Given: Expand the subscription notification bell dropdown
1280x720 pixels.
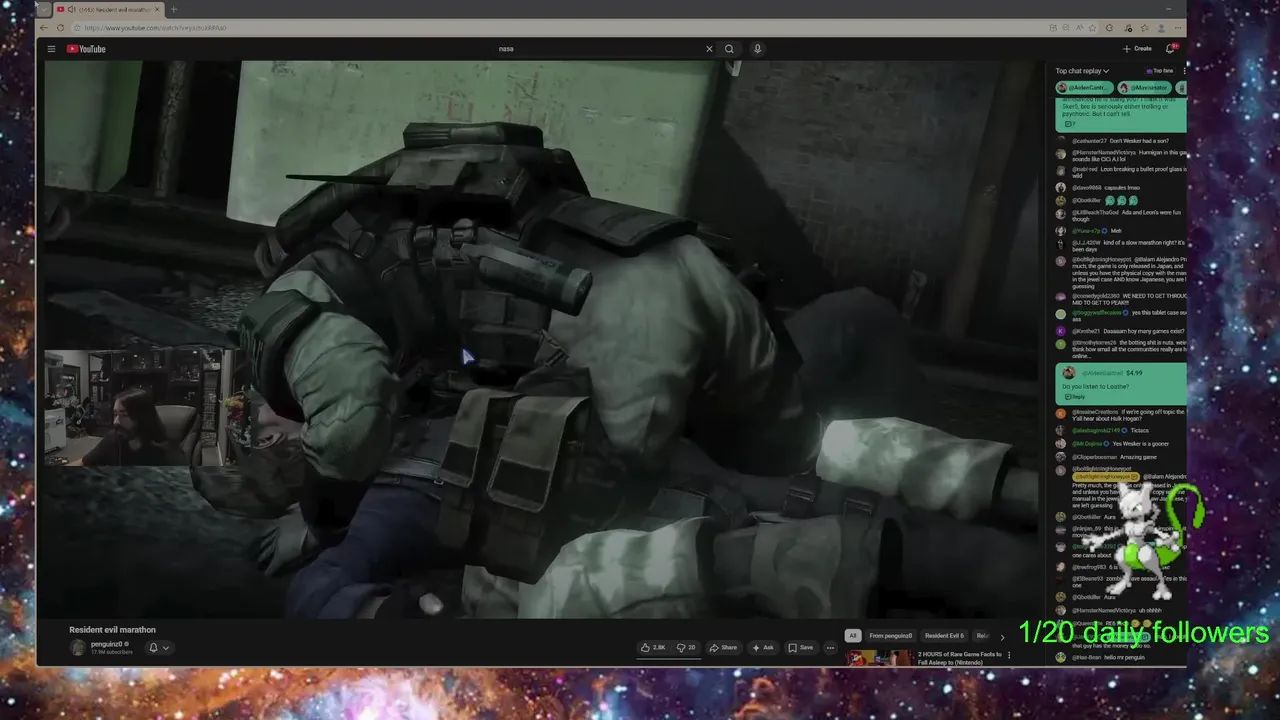Looking at the screenshot, I should tap(159, 648).
